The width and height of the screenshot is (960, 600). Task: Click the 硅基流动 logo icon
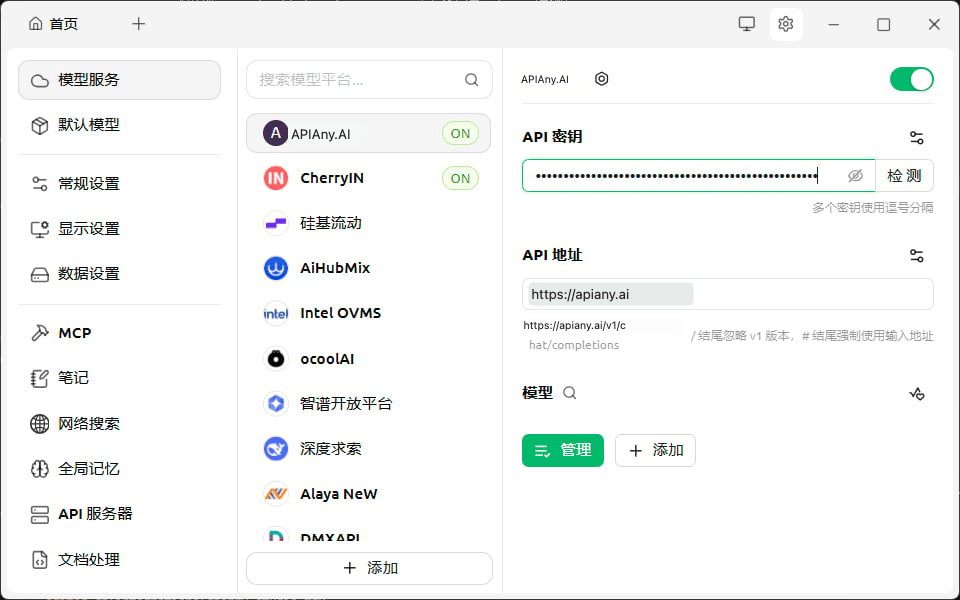276,223
